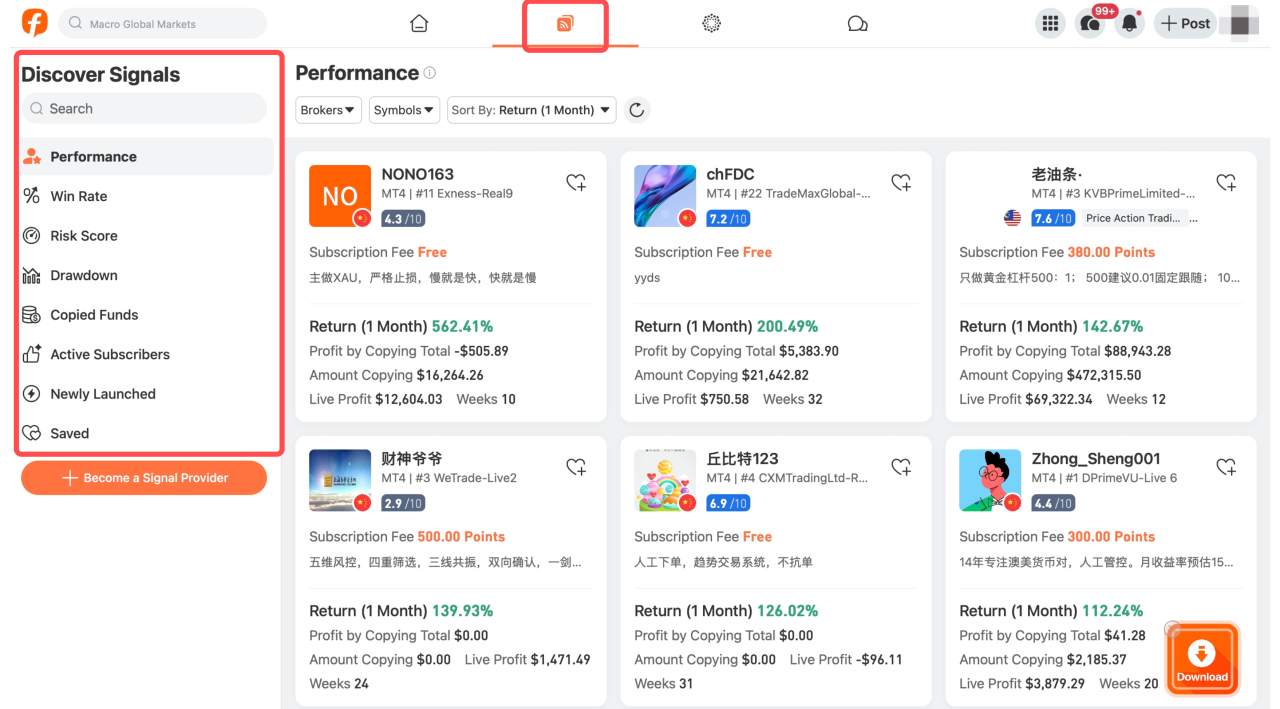Click the Post button
This screenshot has height=709, width=1280.
point(1185,24)
